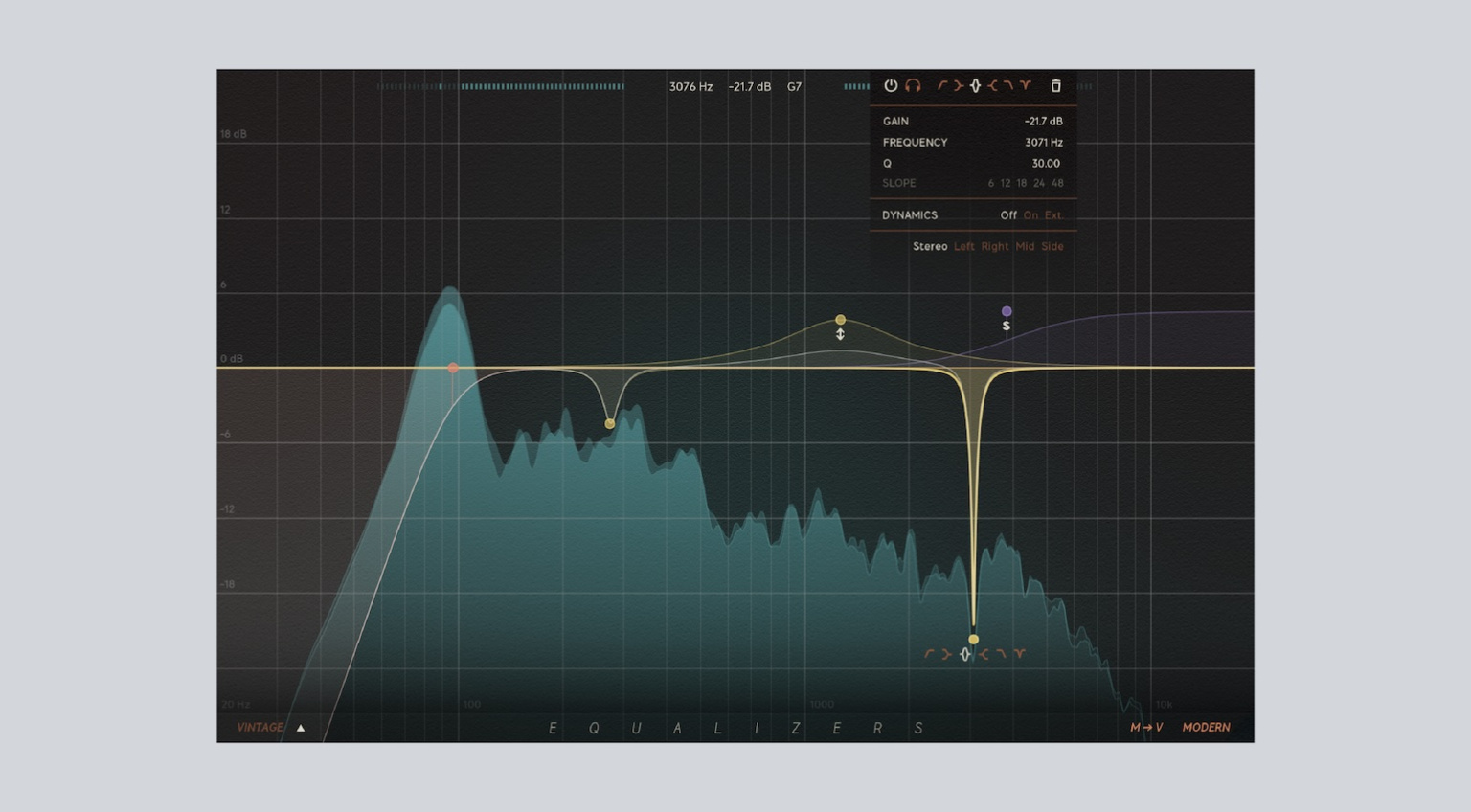Select the bell filter shape icon

pyautogui.click(x=975, y=86)
